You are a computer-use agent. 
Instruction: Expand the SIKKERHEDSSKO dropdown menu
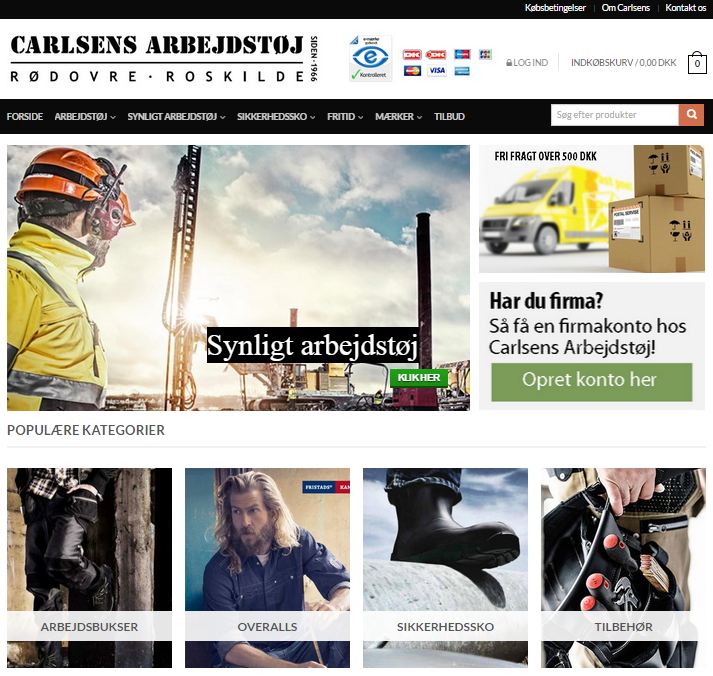point(276,116)
